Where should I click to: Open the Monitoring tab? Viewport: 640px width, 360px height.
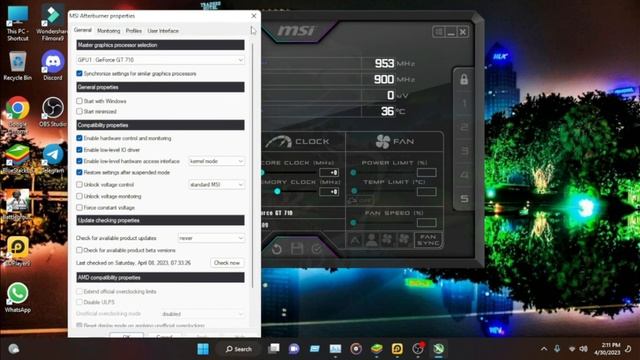coord(109,31)
